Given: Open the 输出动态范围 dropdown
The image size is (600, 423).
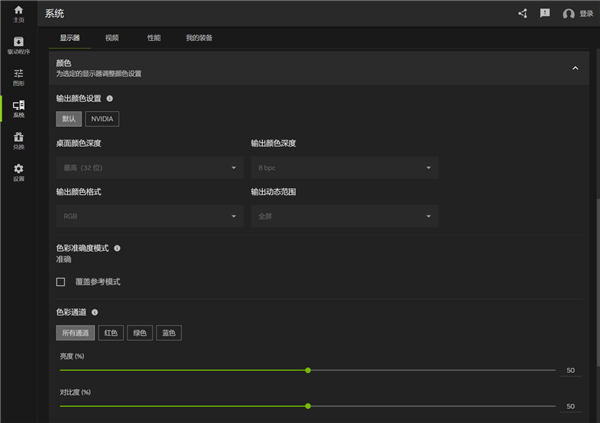Looking at the screenshot, I should tap(344, 216).
